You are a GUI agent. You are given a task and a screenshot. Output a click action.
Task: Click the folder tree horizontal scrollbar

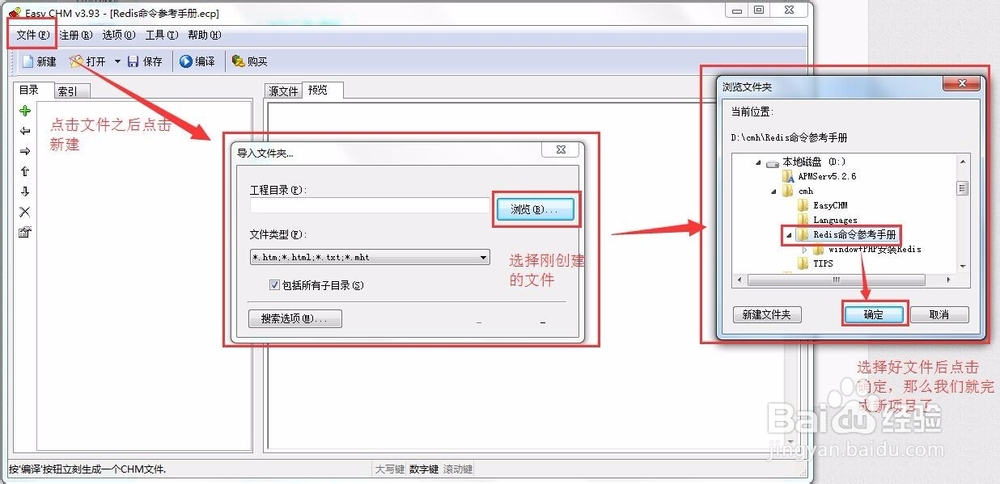[846, 280]
